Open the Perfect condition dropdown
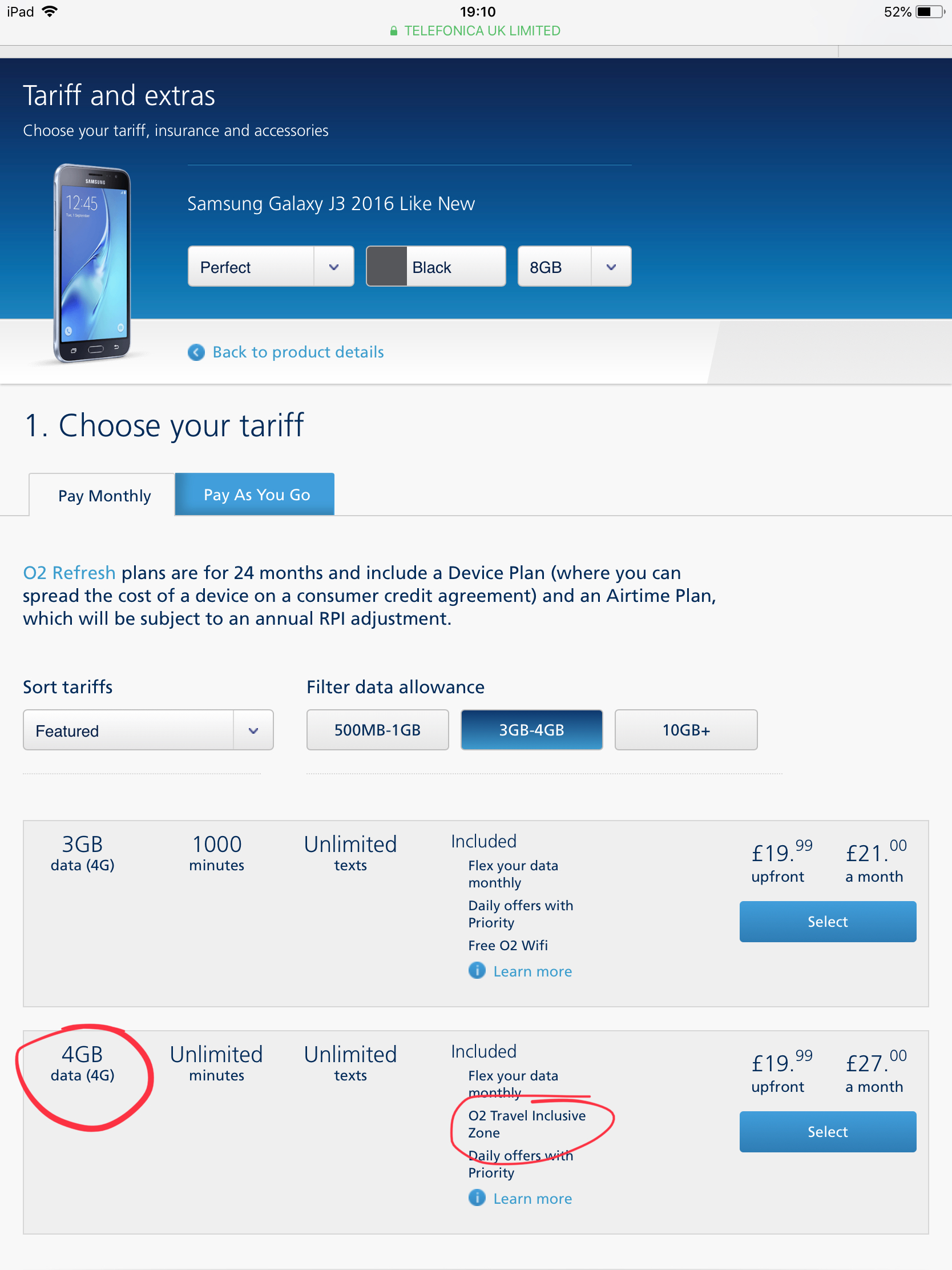Screen dimensions: 952x1270 (x=271, y=267)
